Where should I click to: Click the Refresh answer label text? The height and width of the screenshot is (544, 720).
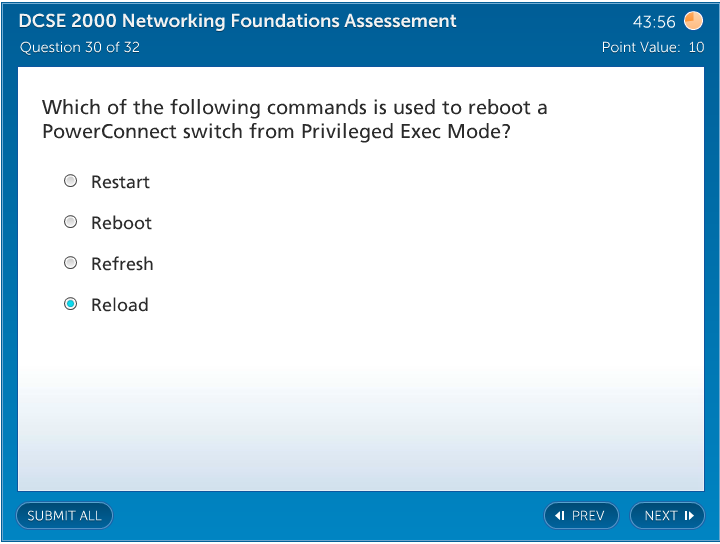point(122,264)
